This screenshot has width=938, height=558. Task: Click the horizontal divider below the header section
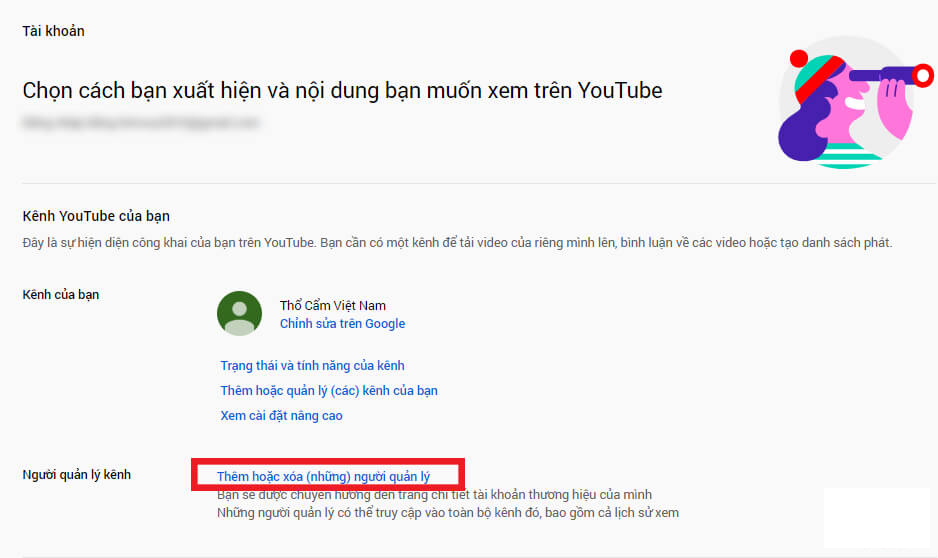479,183
